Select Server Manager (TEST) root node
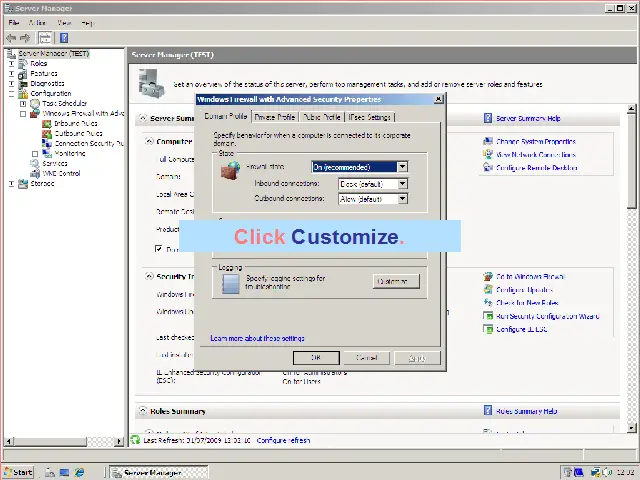Screen dimensions: 640x480 point(53,53)
